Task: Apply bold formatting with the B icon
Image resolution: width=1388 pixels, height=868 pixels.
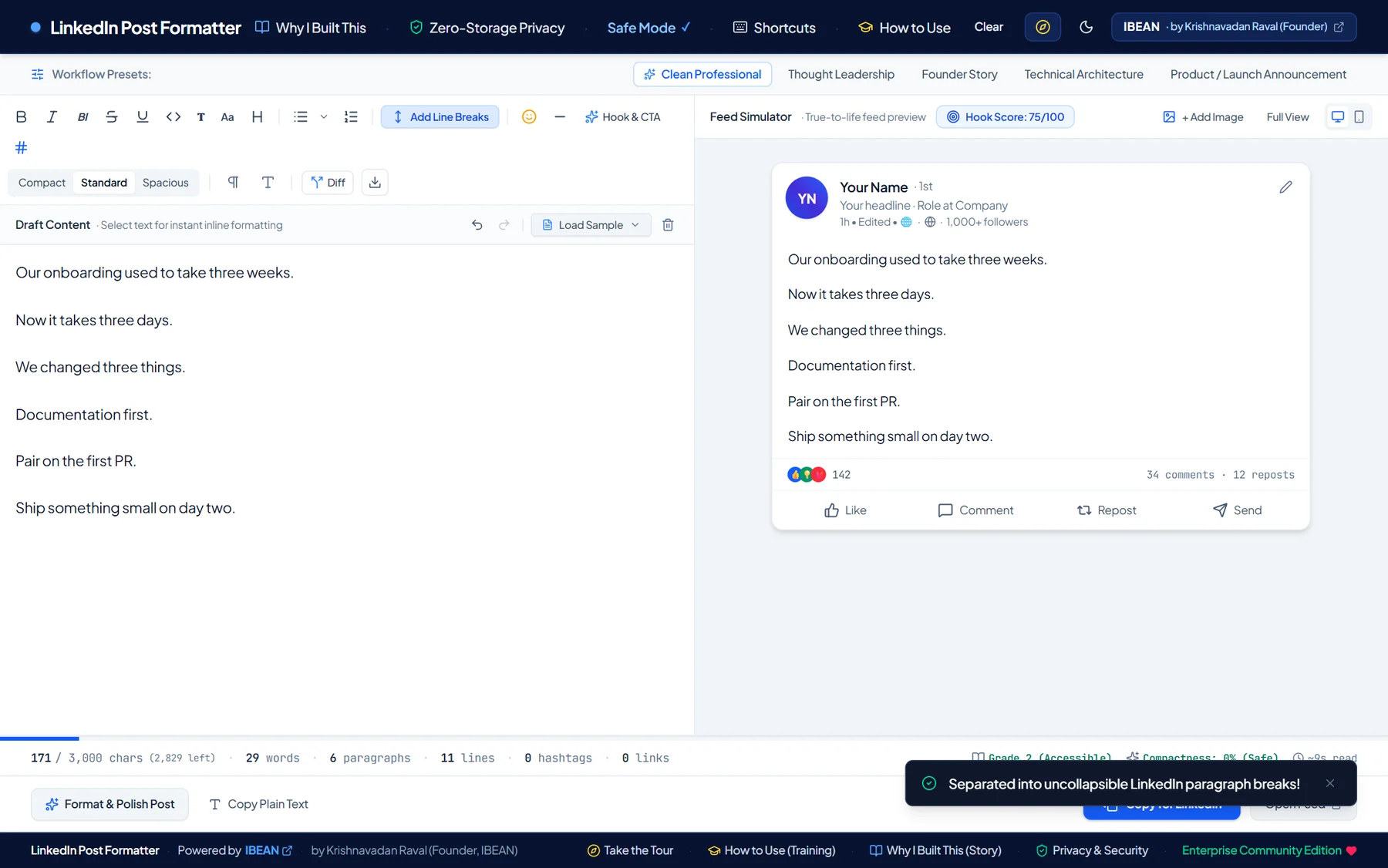Action: (x=22, y=117)
